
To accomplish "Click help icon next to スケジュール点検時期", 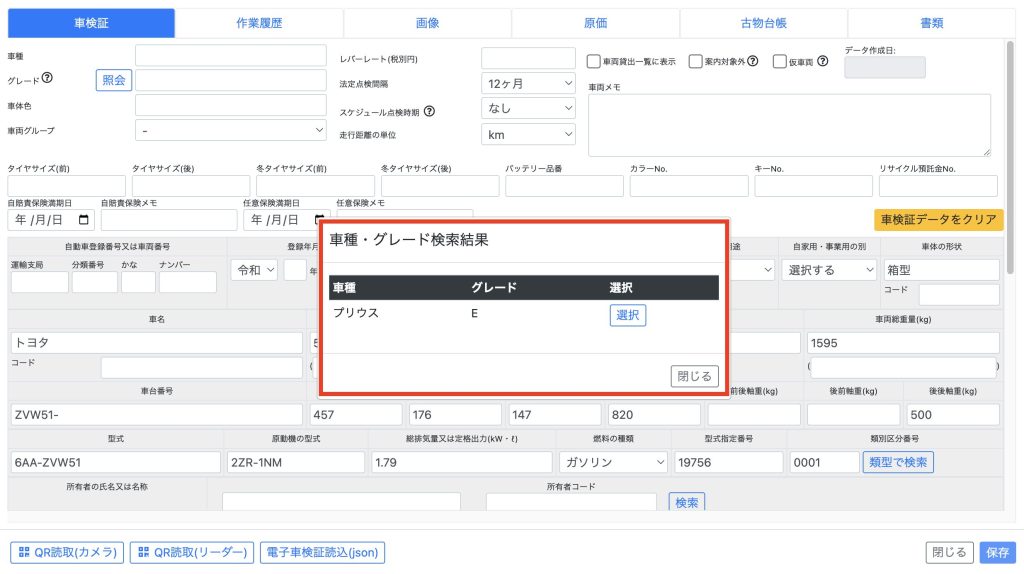I will coord(429,111).
